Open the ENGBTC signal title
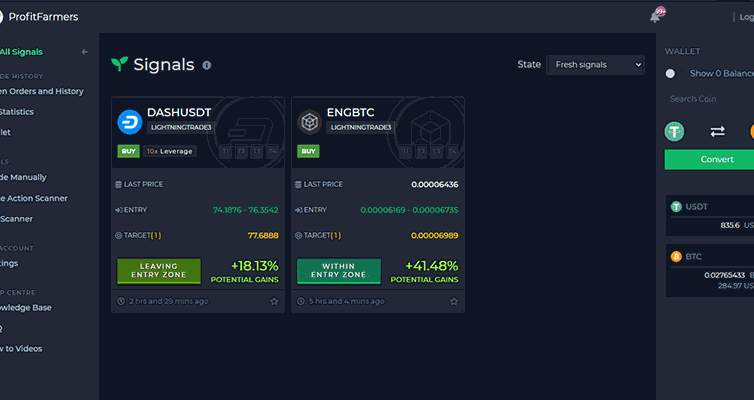The width and height of the screenshot is (754, 400). 351,112
